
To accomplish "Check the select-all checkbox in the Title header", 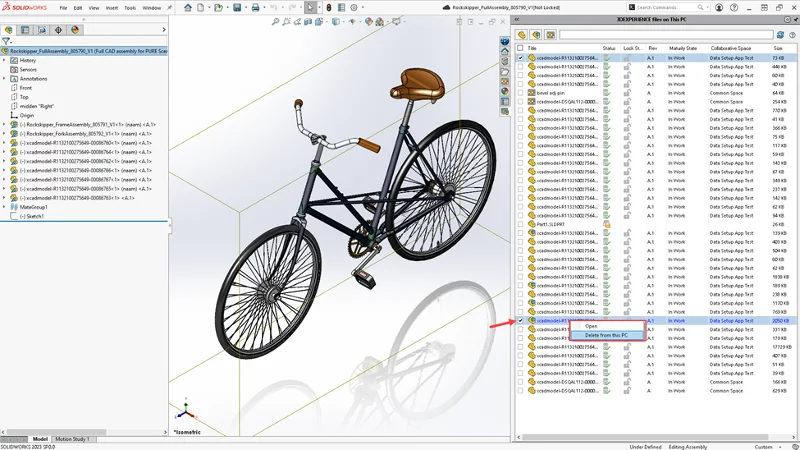I will tap(520, 48).
